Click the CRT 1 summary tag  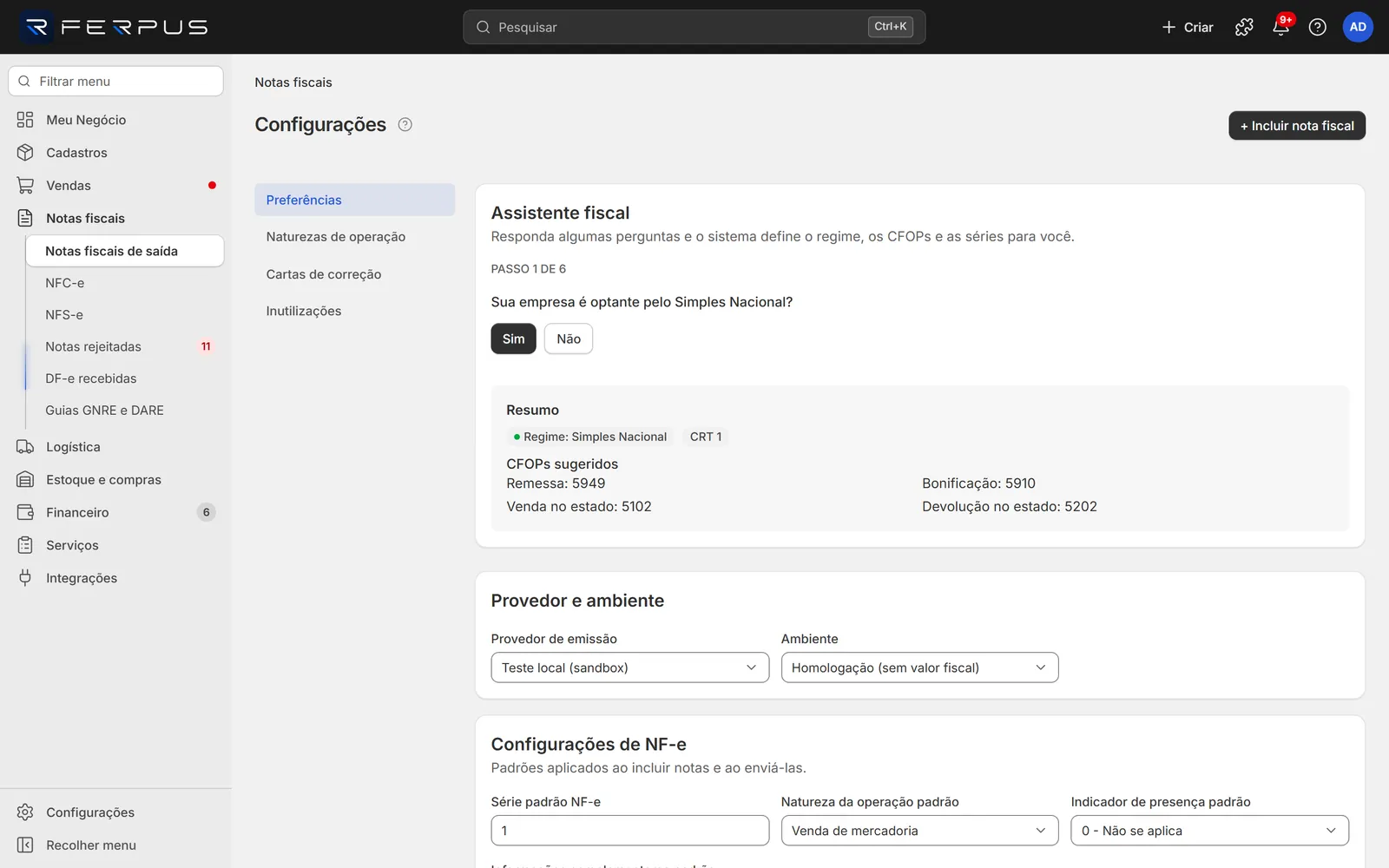(x=706, y=437)
